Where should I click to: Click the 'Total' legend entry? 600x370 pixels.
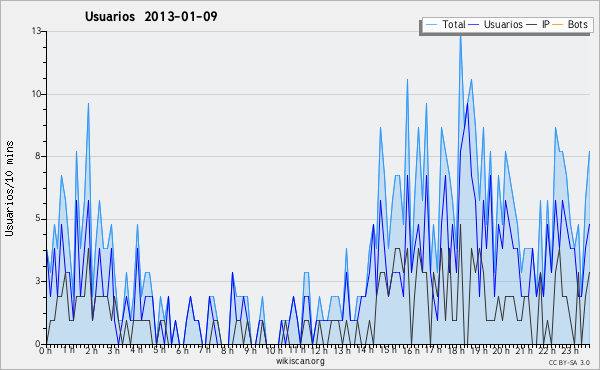(x=445, y=24)
